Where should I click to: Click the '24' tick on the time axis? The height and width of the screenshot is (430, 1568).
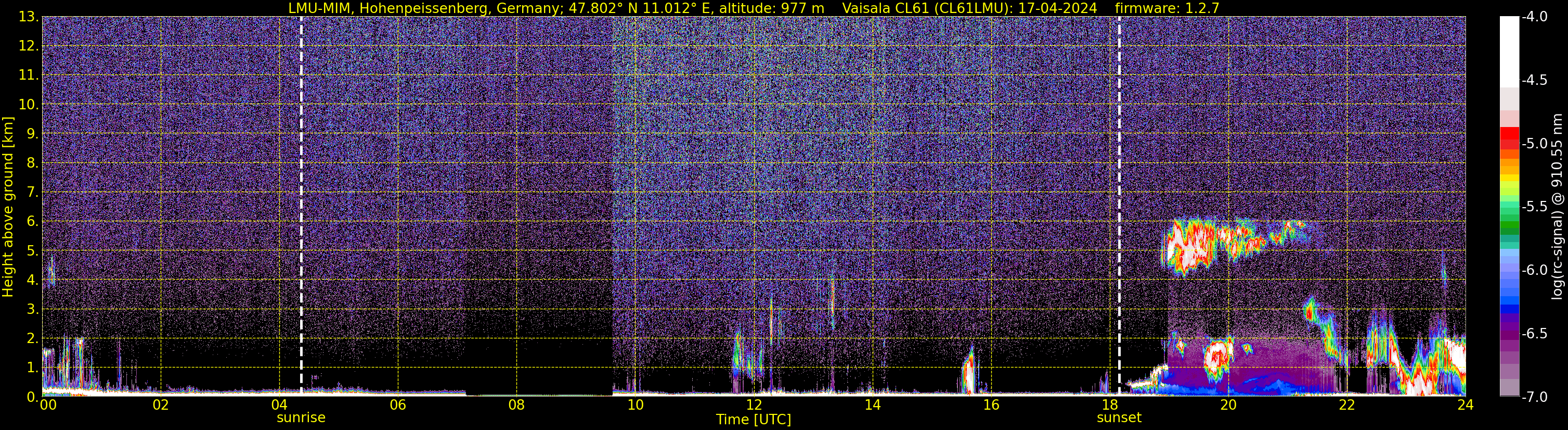coord(1466,405)
